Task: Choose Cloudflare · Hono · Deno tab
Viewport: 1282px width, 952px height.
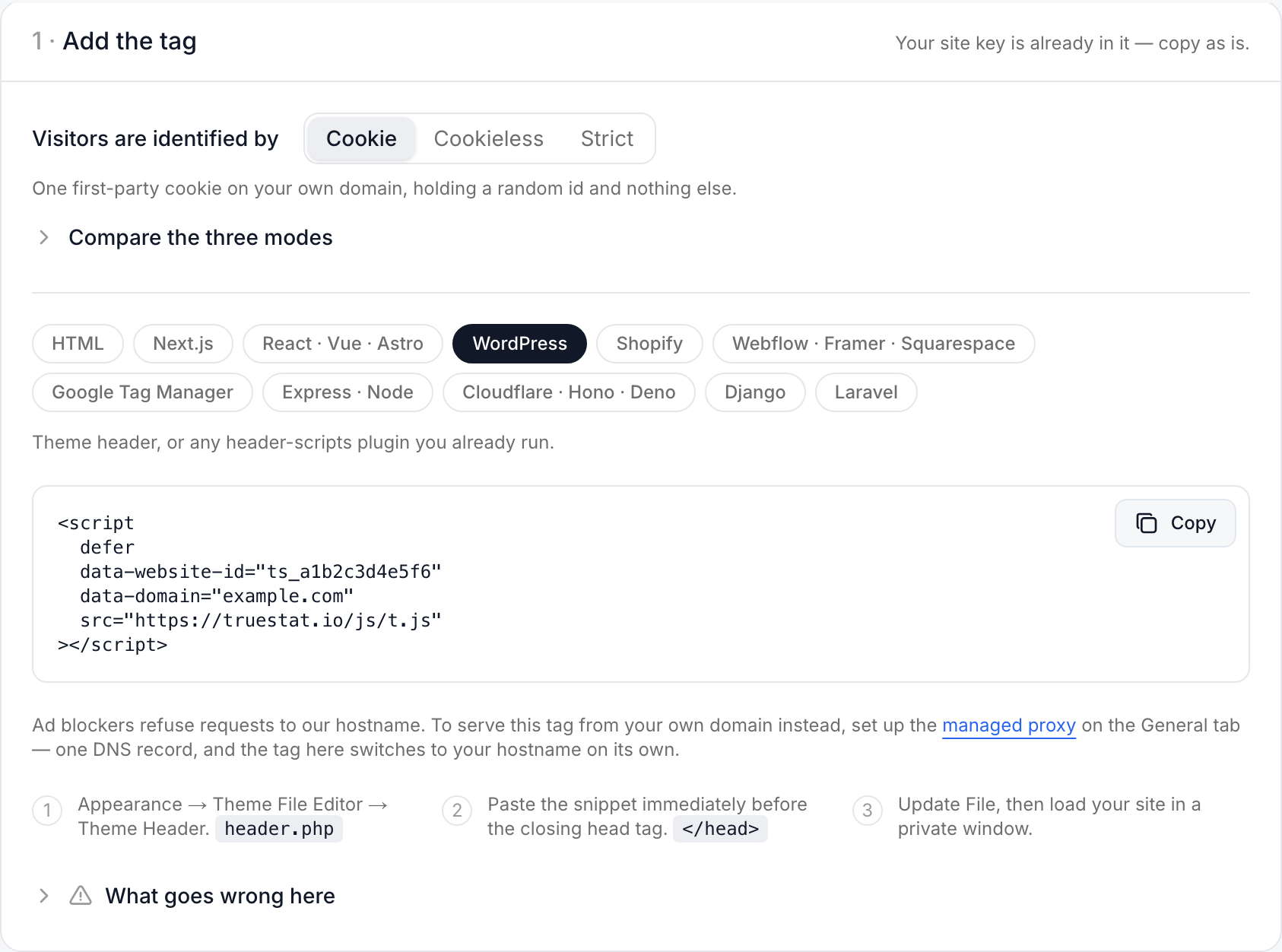Action: coord(569,392)
